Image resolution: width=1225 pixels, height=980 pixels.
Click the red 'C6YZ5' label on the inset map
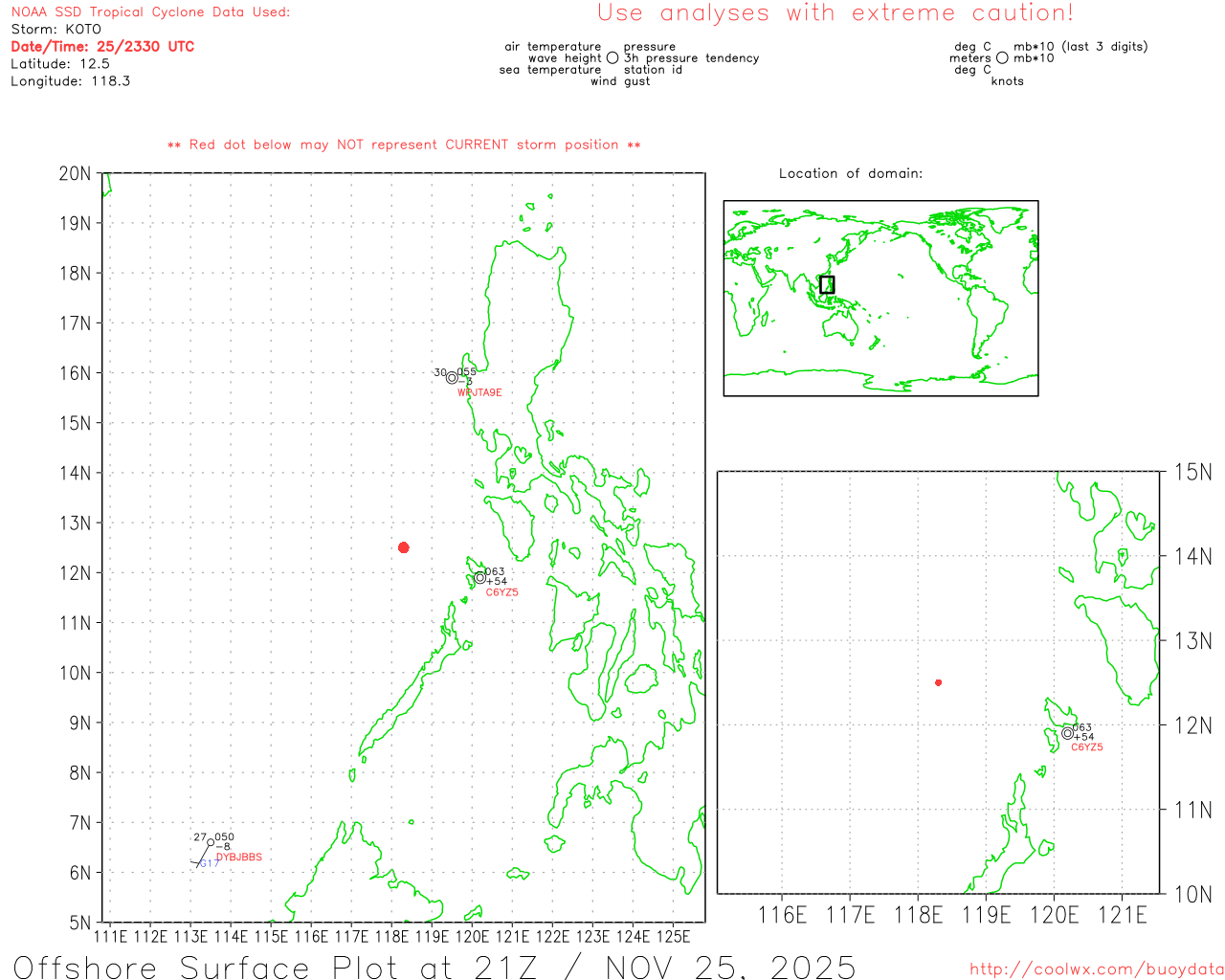1087,747
